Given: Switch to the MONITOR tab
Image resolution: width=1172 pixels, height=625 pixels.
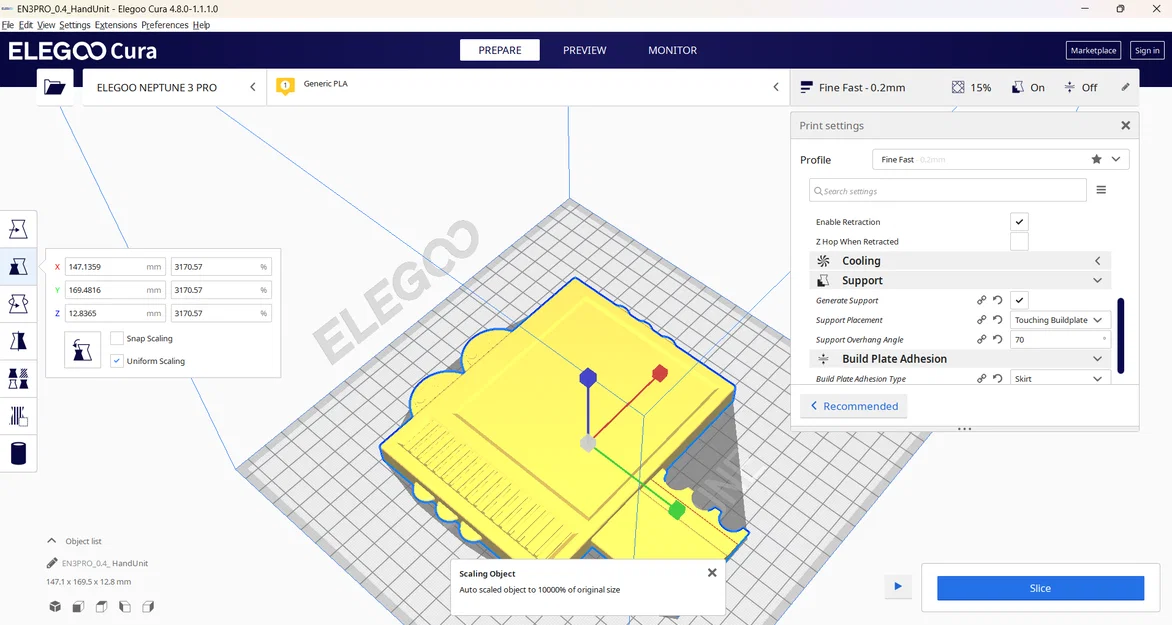Looking at the screenshot, I should pos(672,50).
